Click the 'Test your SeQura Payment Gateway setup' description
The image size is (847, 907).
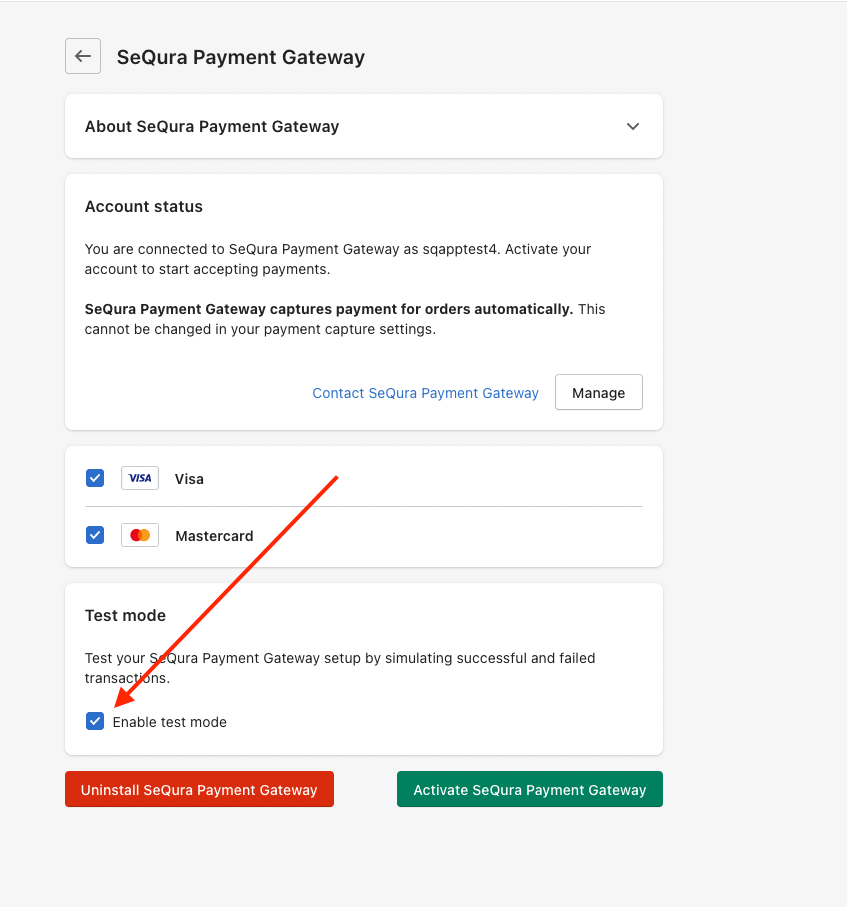[x=340, y=668]
